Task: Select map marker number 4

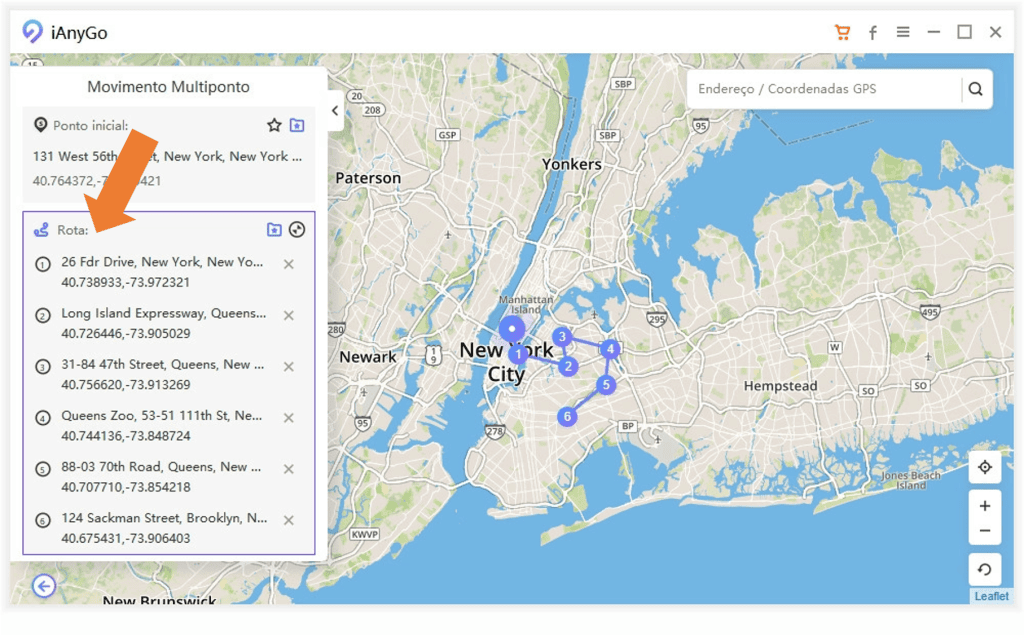Action: click(611, 349)
